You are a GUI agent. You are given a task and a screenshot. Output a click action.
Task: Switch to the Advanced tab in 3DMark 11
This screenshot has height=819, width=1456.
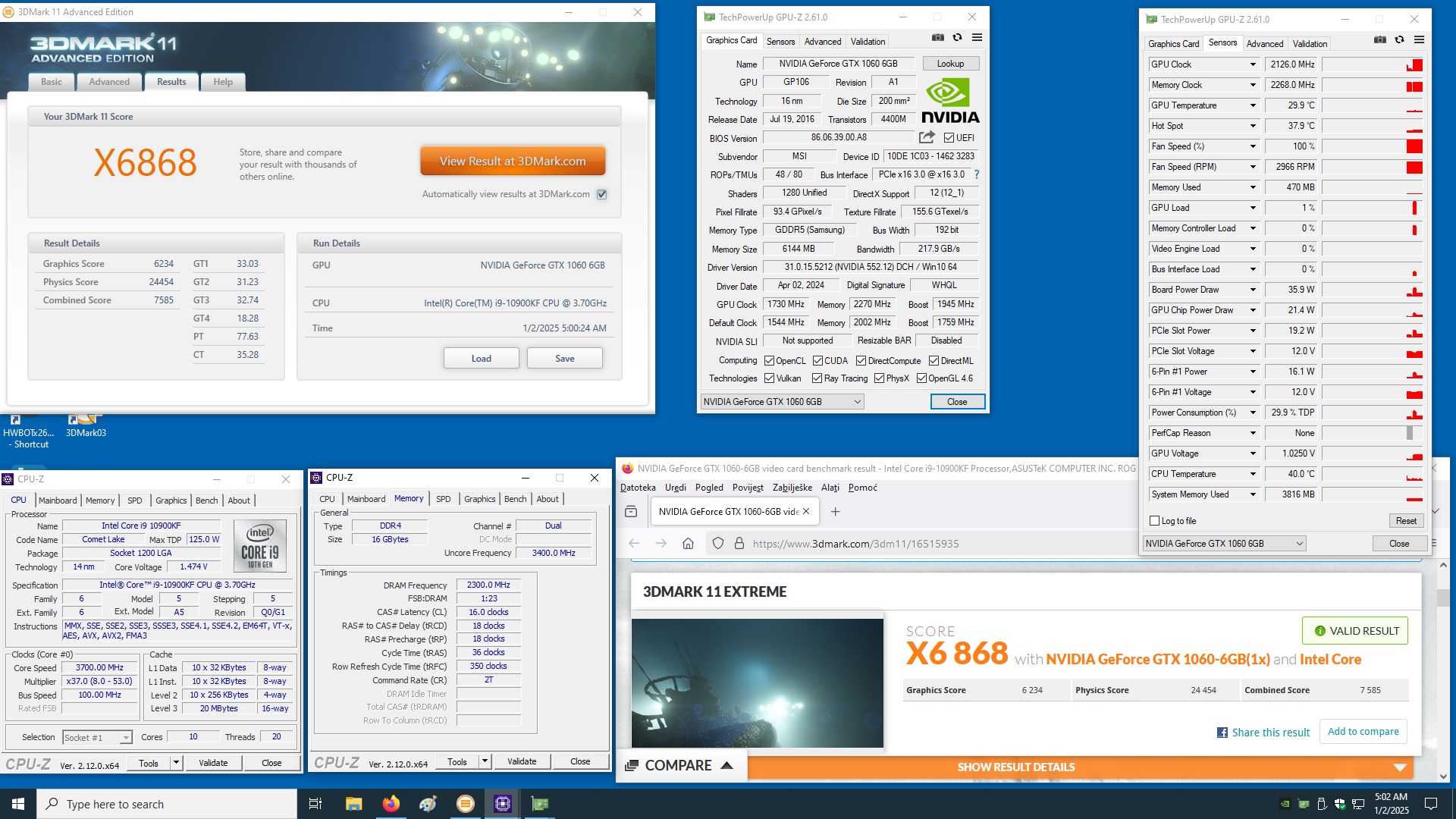(109, 82)
